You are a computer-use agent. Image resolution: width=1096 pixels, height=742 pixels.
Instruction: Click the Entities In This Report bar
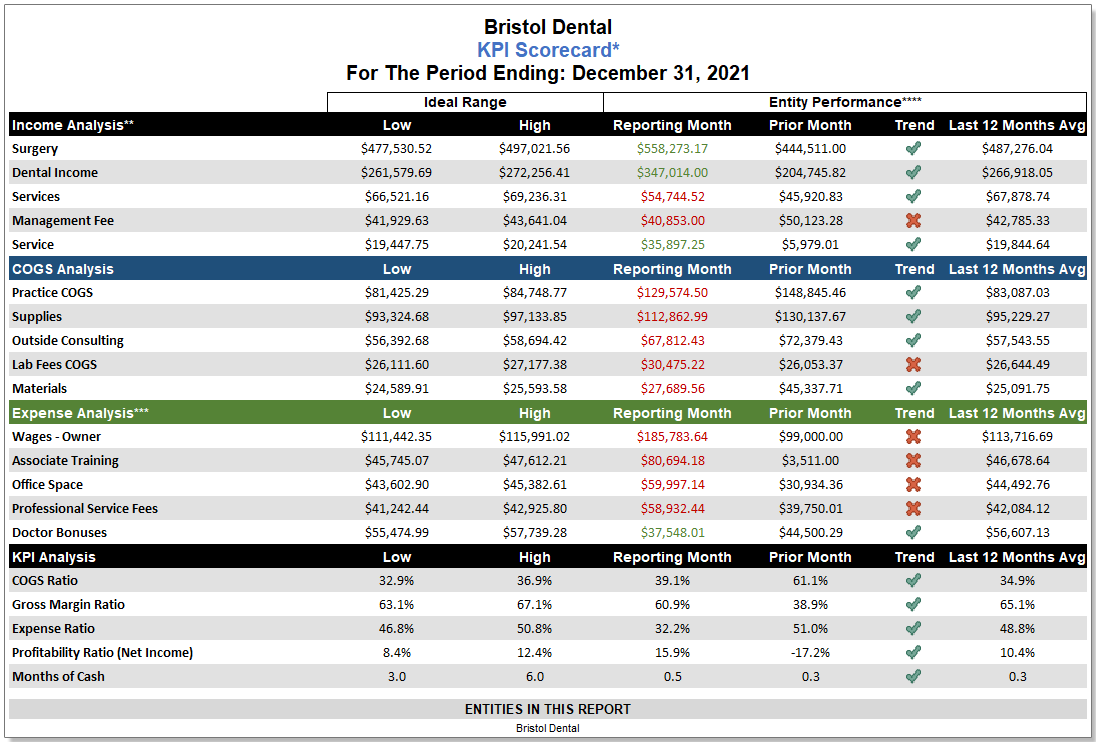[547, 709]
